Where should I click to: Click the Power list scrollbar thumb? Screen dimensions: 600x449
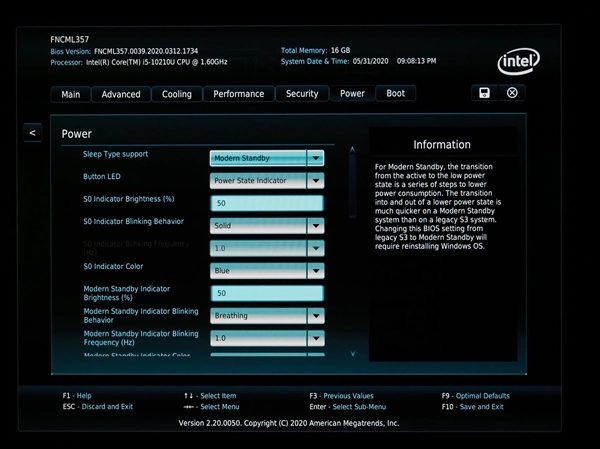352,186
